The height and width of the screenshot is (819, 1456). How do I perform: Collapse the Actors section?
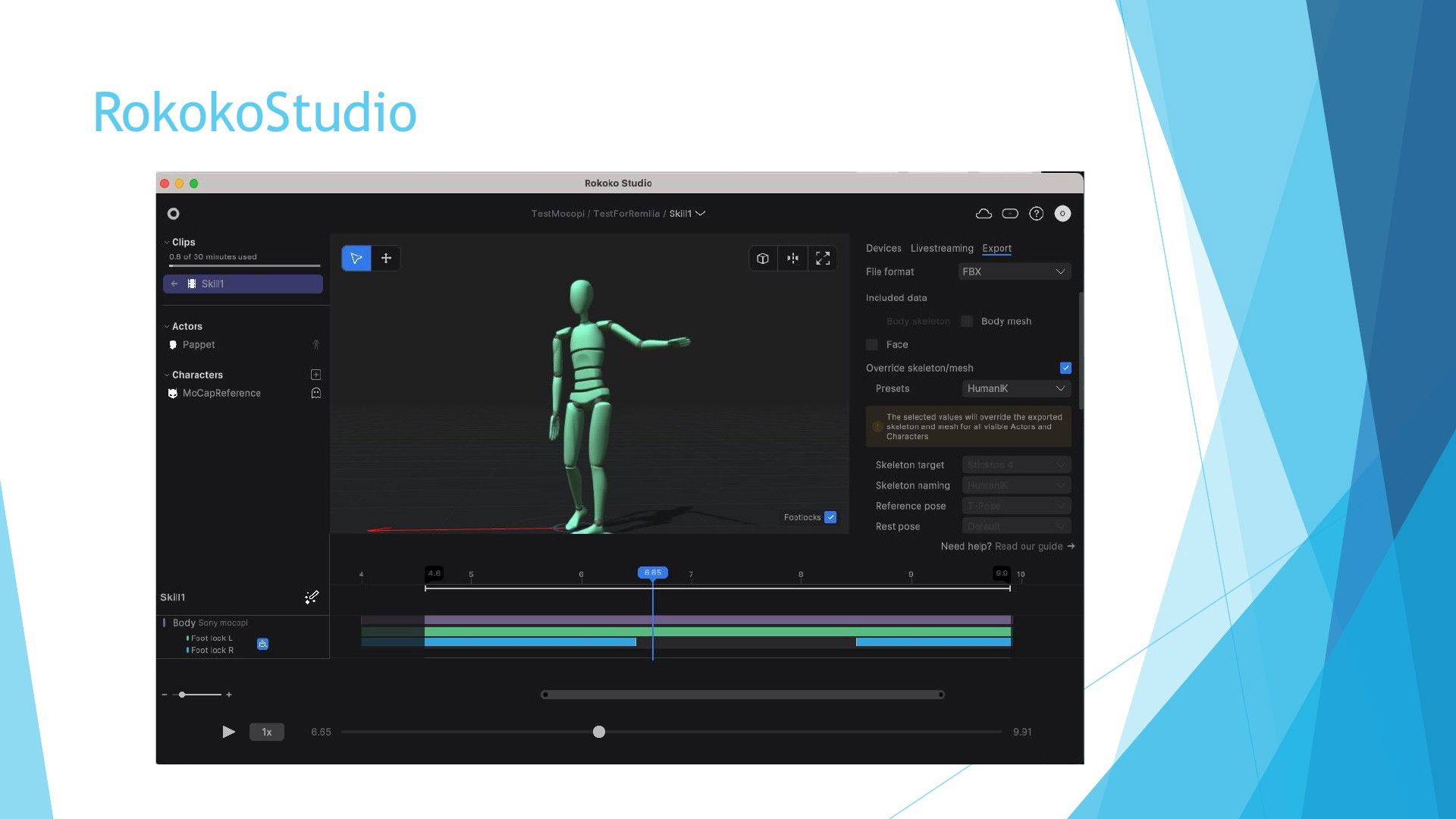[167, 327]
